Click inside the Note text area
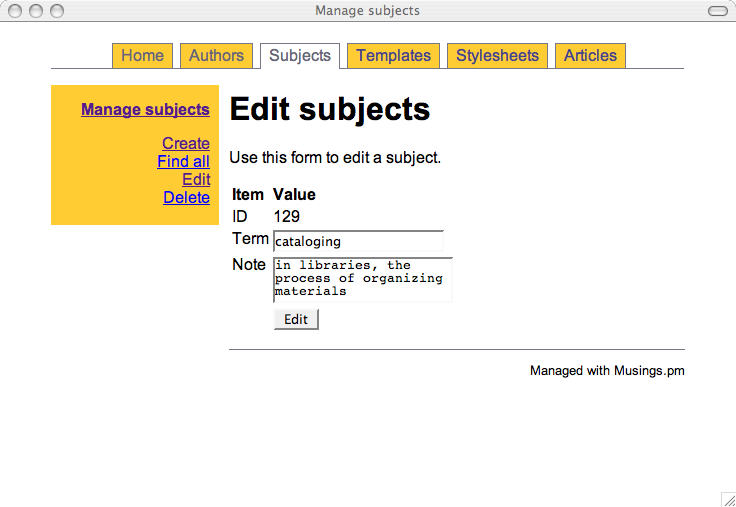The width and height of the screenshot is (736, 507). pyautogui.click(x=362, y=279)
